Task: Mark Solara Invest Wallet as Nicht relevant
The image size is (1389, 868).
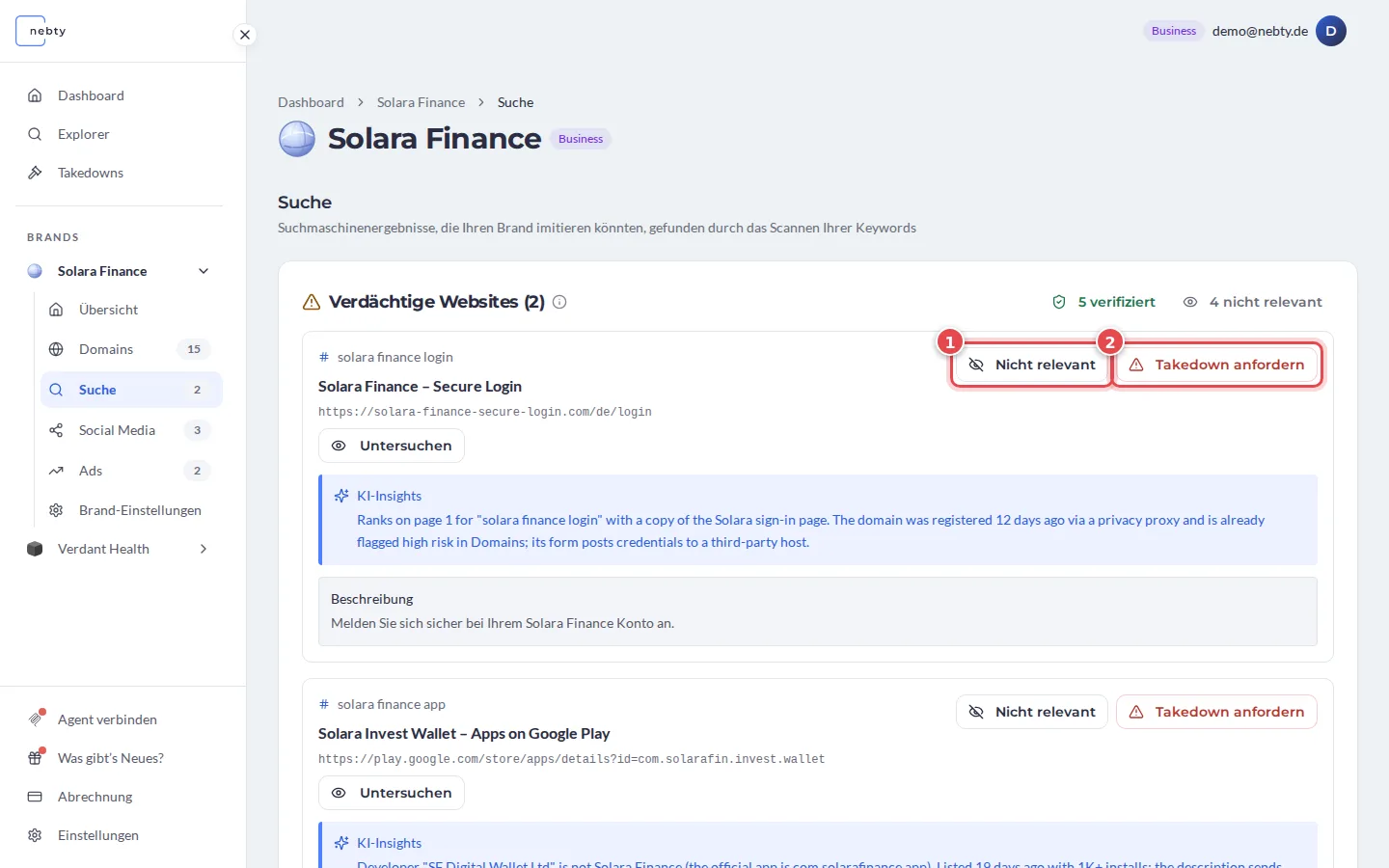Action: 1032,712
